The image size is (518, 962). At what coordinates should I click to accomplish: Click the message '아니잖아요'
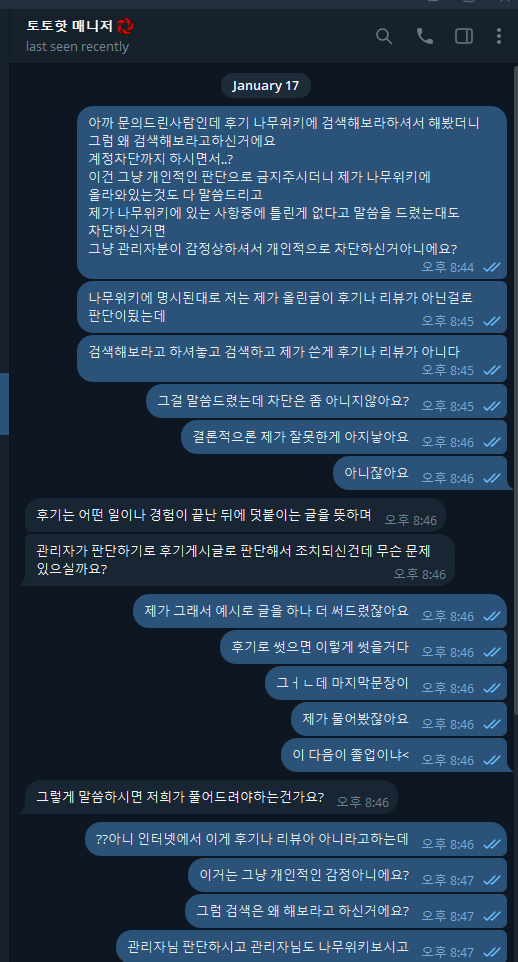click(x=420, y=473)
